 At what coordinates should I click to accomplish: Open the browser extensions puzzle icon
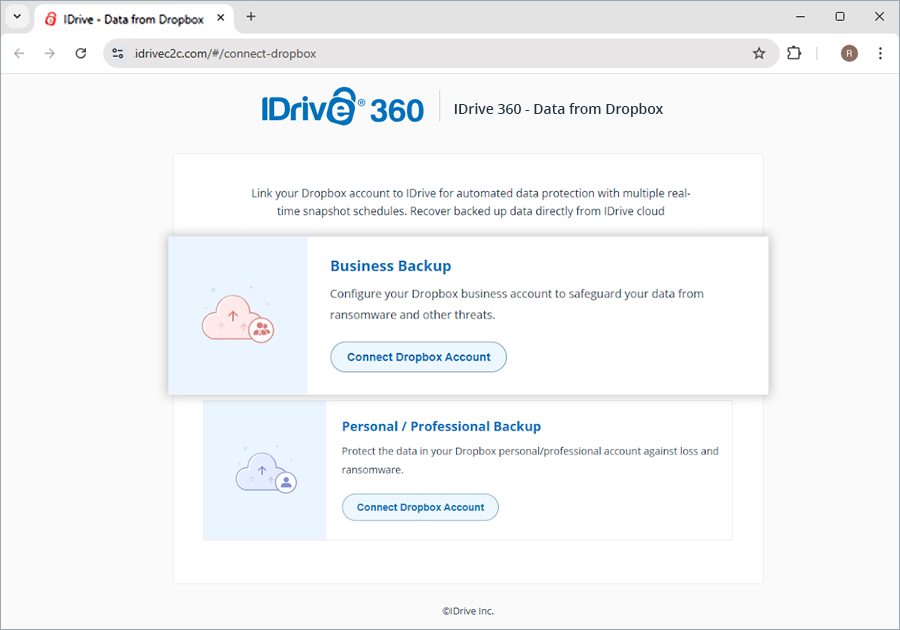794,53
